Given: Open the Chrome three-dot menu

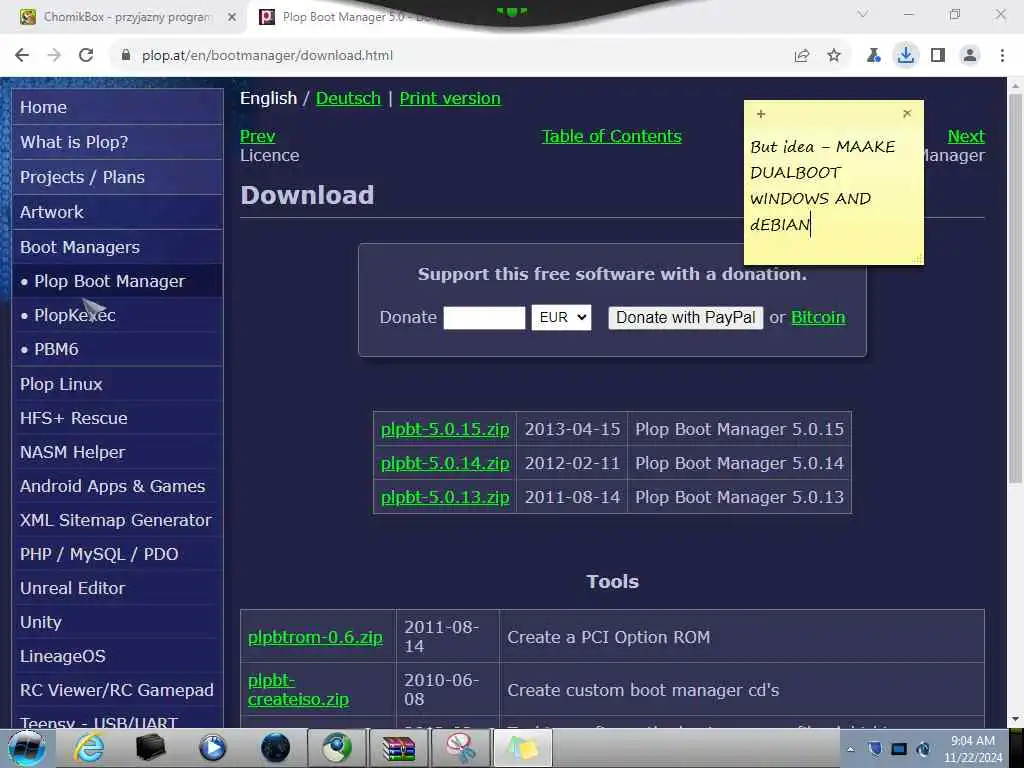Looking at the screenshot, I should (1002, 56).
